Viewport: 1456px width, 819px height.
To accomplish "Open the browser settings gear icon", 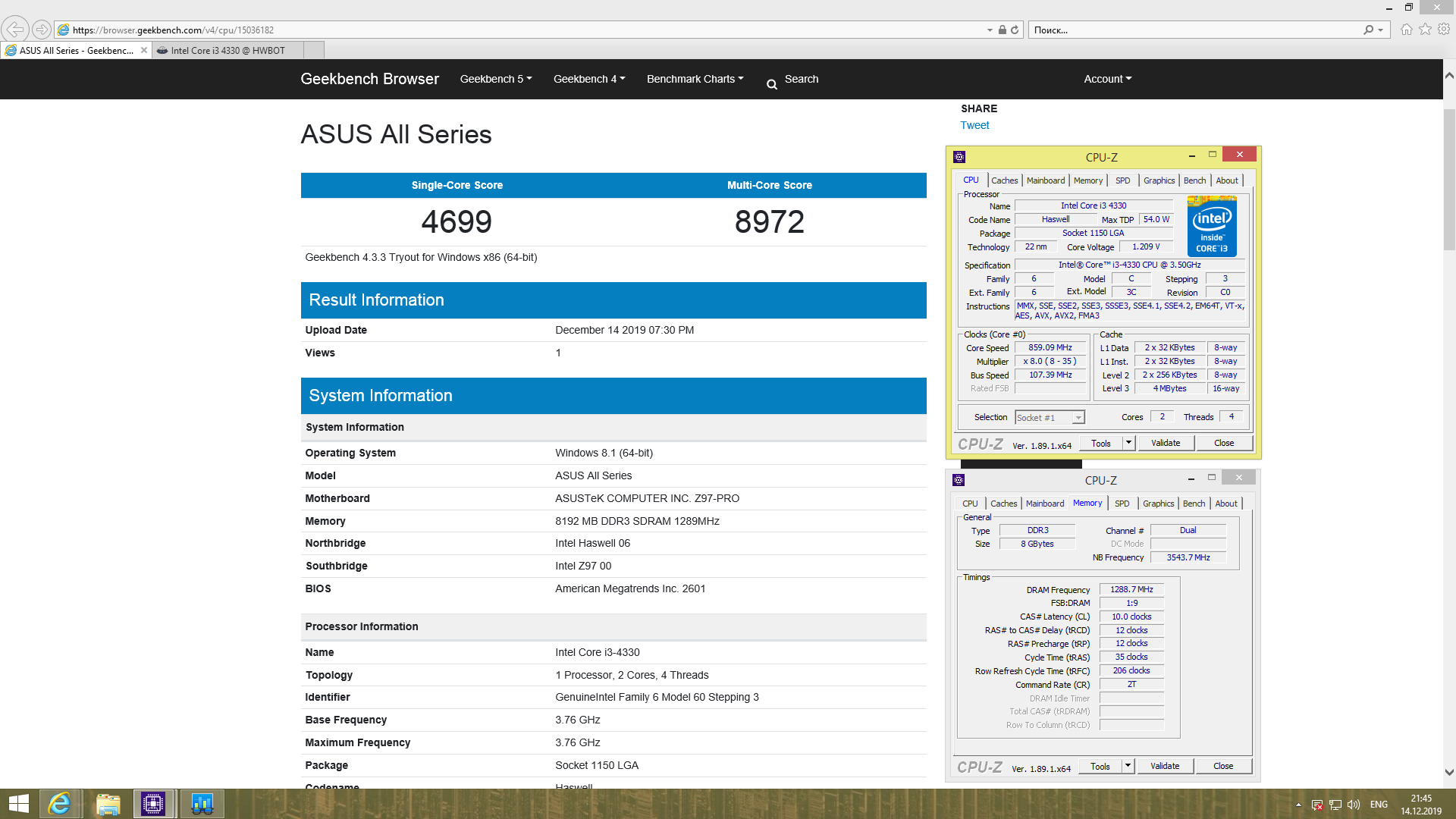I will click(x=1444, y=29).
